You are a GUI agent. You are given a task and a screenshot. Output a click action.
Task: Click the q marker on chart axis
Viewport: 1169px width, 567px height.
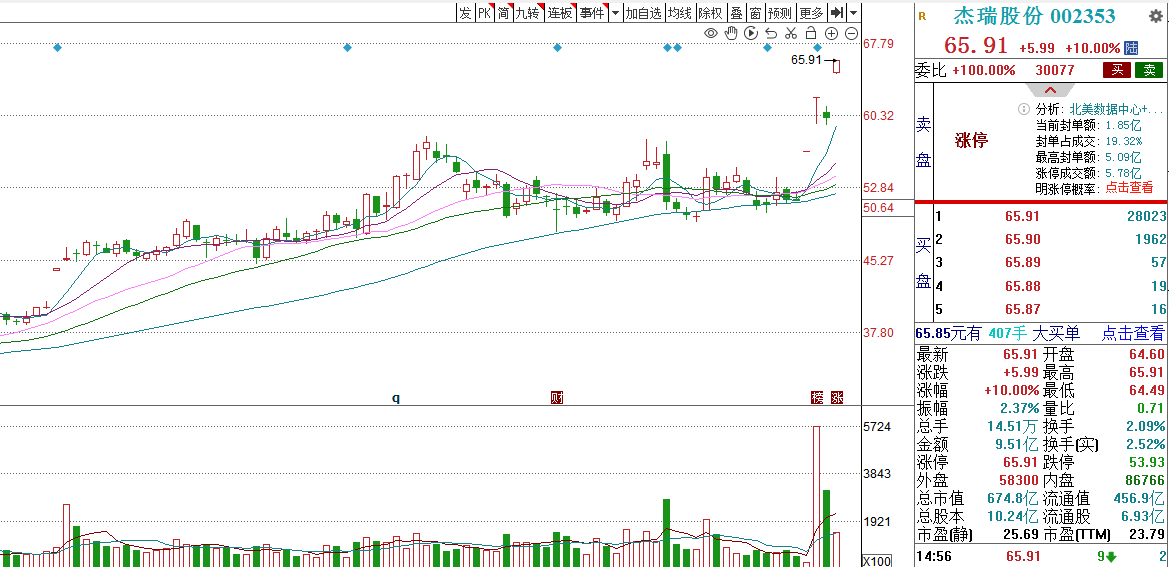click(397, 398)
